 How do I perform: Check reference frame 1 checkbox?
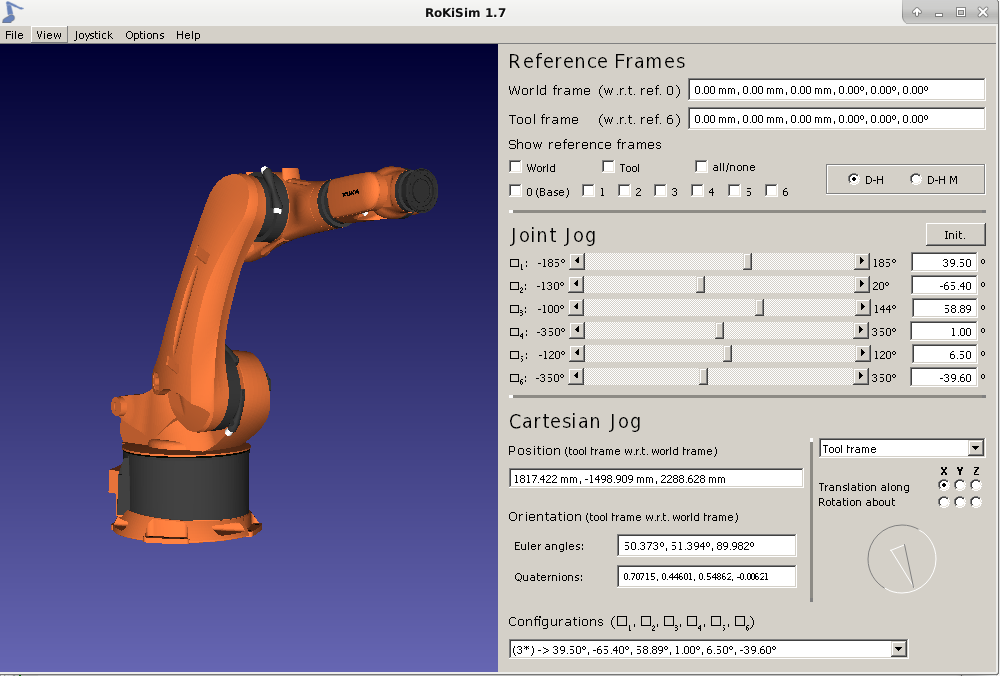click(589, 190)
